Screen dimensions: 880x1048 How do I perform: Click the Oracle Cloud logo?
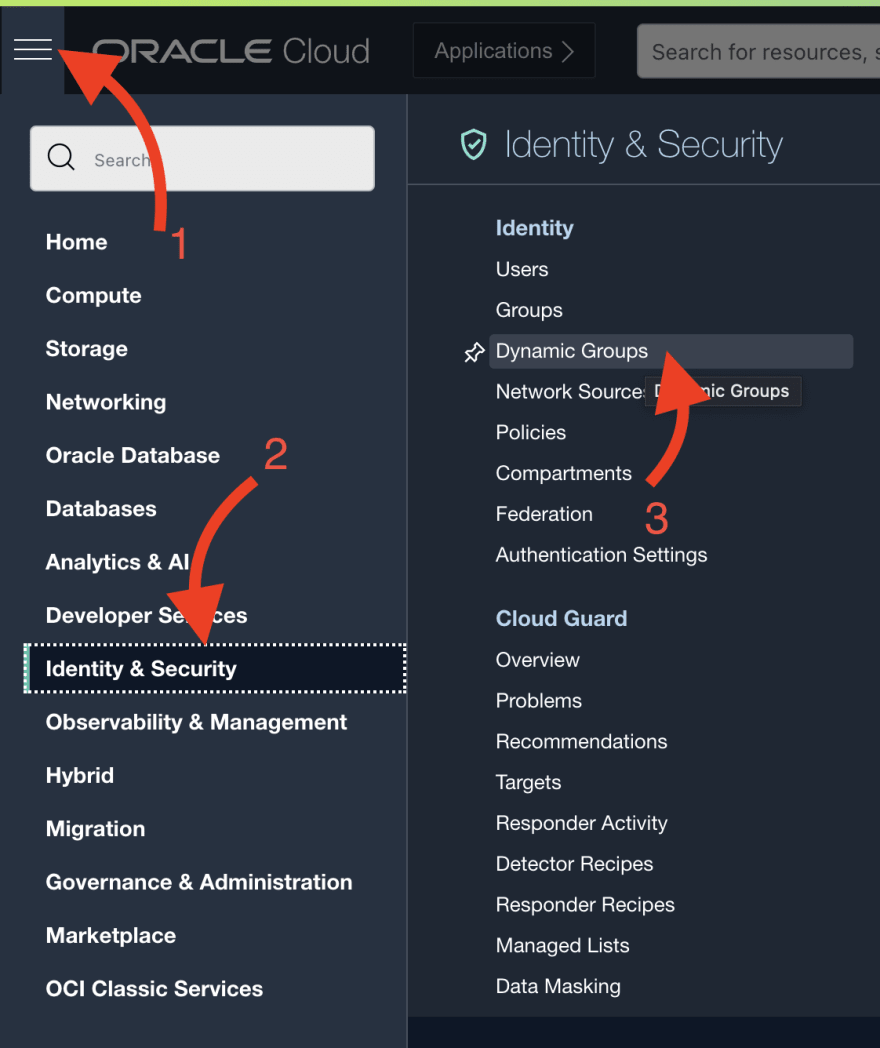(x=231, y=51)
